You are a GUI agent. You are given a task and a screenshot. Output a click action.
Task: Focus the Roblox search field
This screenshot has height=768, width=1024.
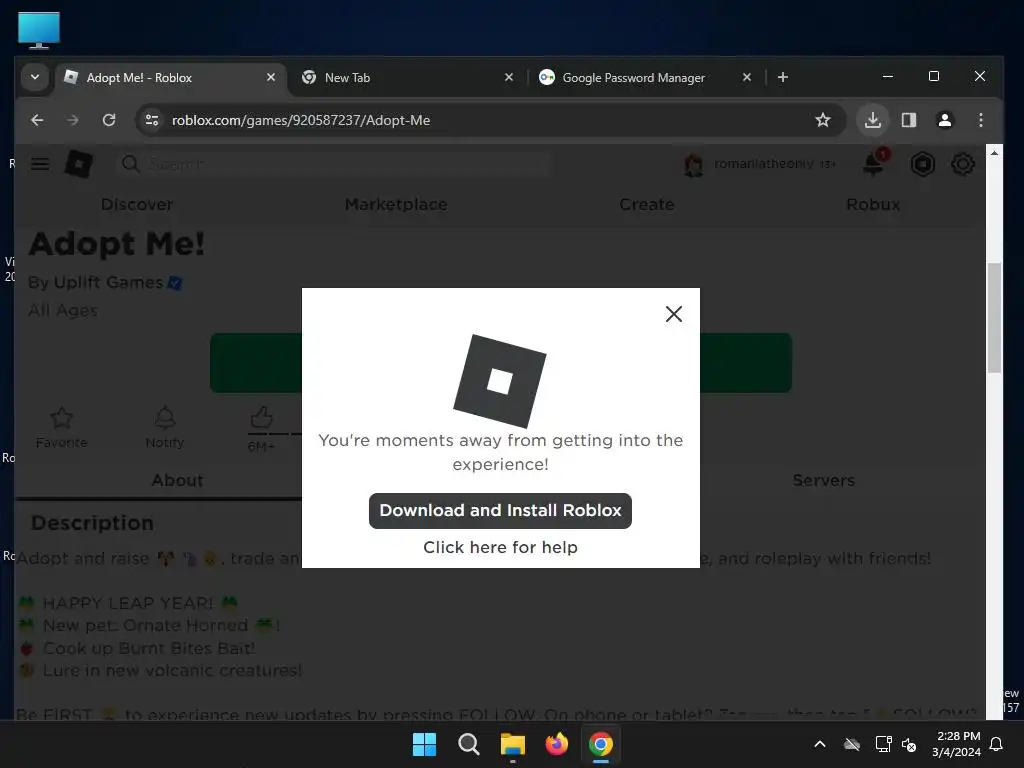tap(333, 164)
